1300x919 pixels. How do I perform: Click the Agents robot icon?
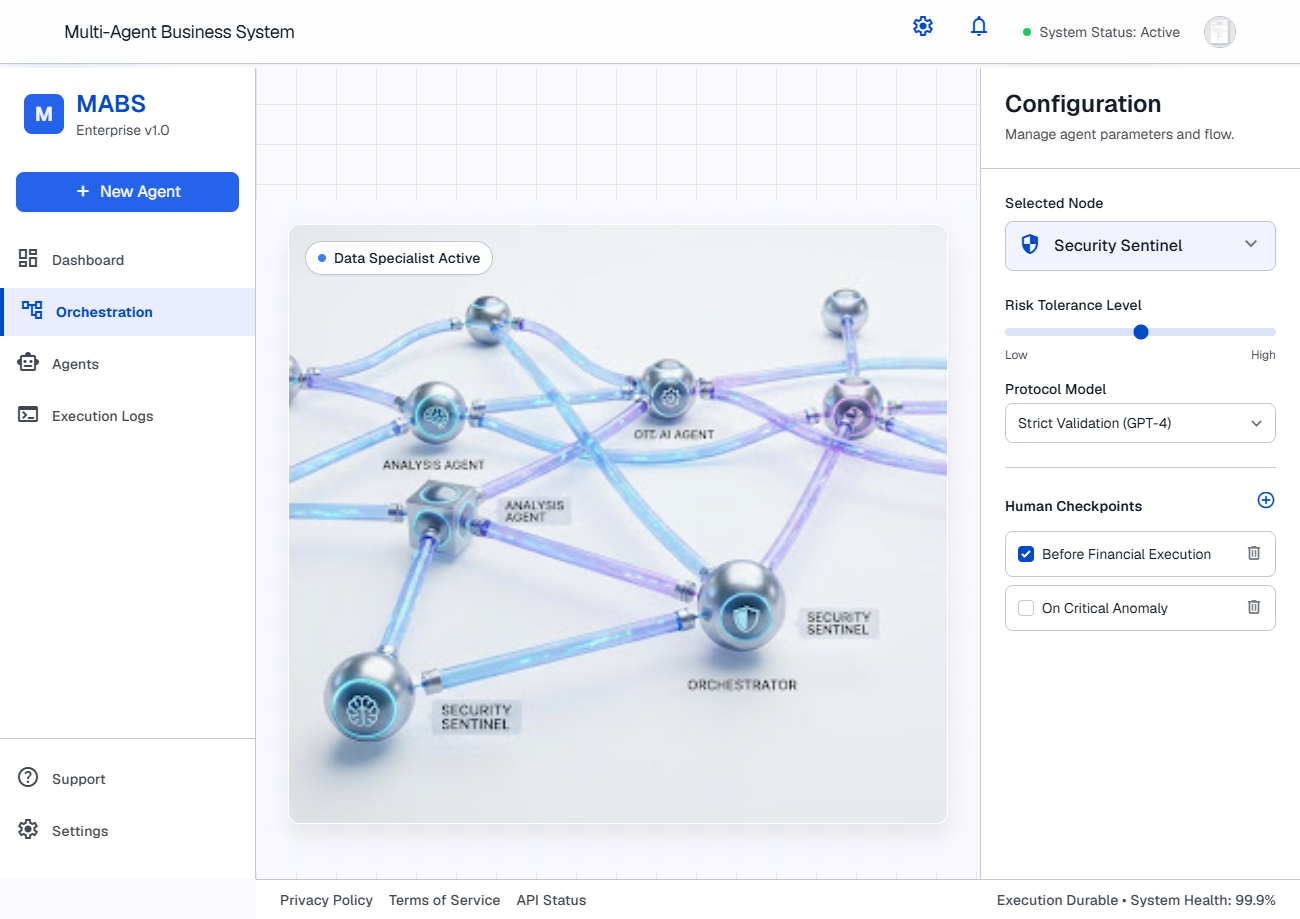(x=28, y=363)
